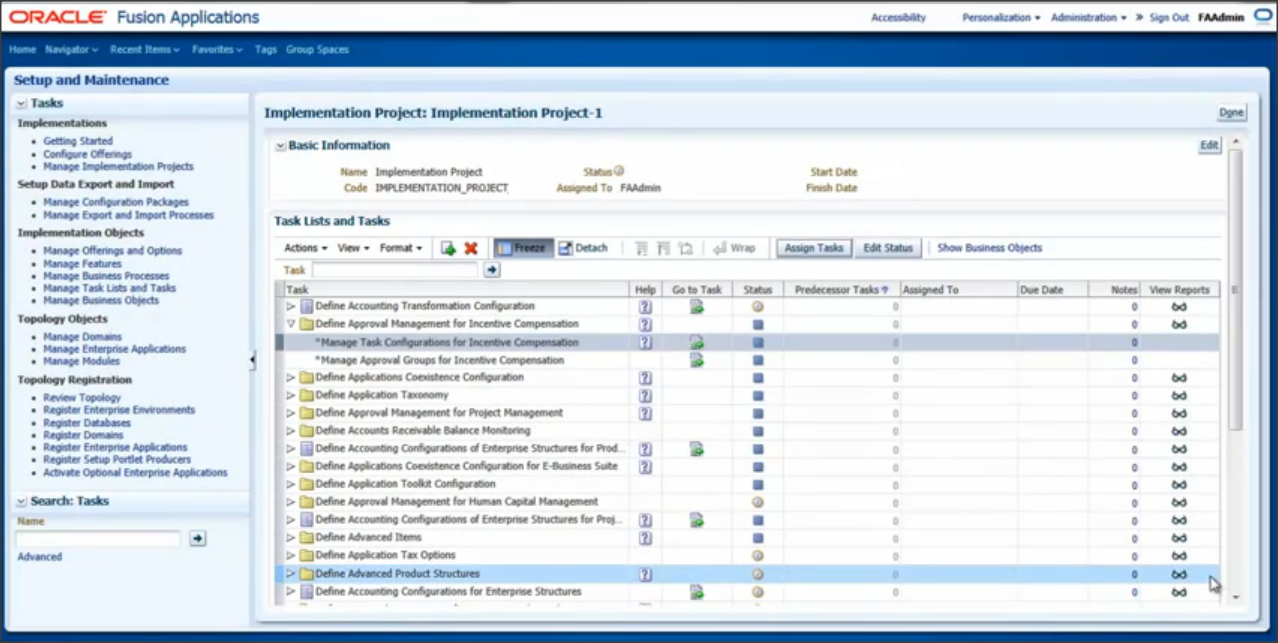
Task: Collapse the Search: Tasks panel
Action: point(21,501)
